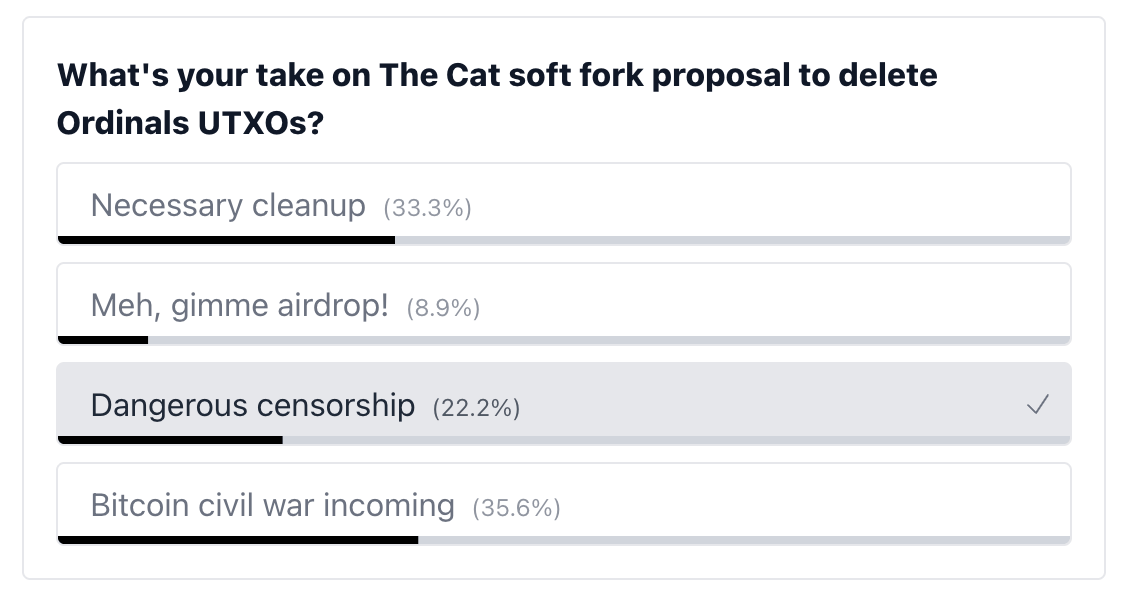Click the highlighted Dangerous censorship row
The height and width of the screenshot is (594, 1124).
pyautogui.click(x=563, y=404)
